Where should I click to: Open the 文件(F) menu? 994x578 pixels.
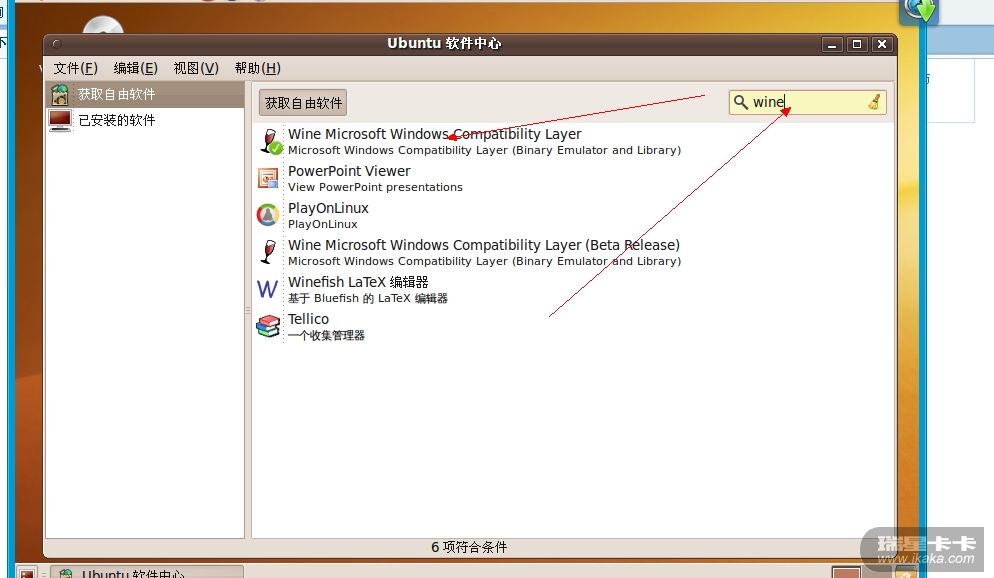coord(75,68)
